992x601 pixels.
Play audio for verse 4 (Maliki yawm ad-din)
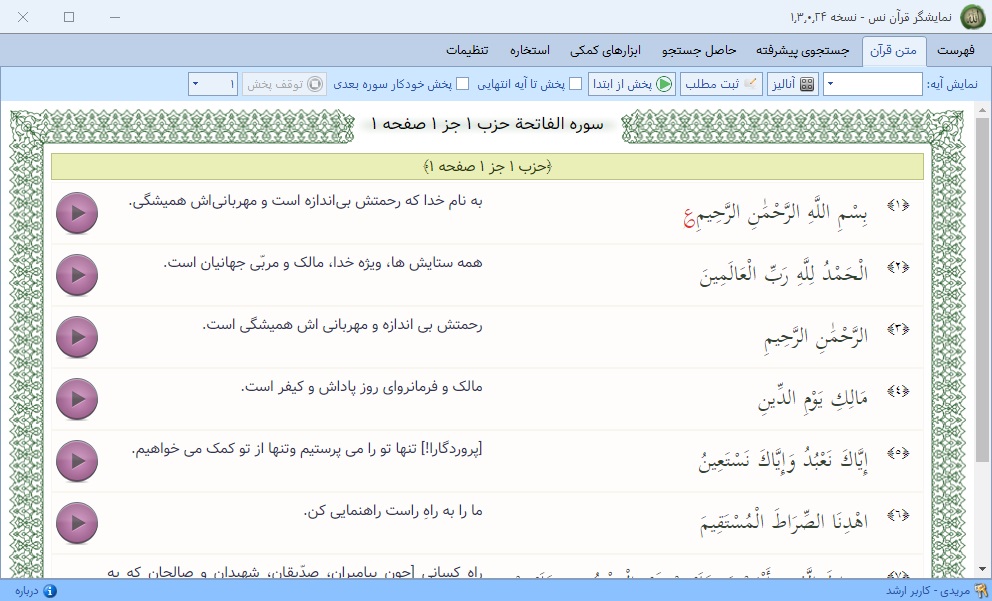(x=77, y=399)
